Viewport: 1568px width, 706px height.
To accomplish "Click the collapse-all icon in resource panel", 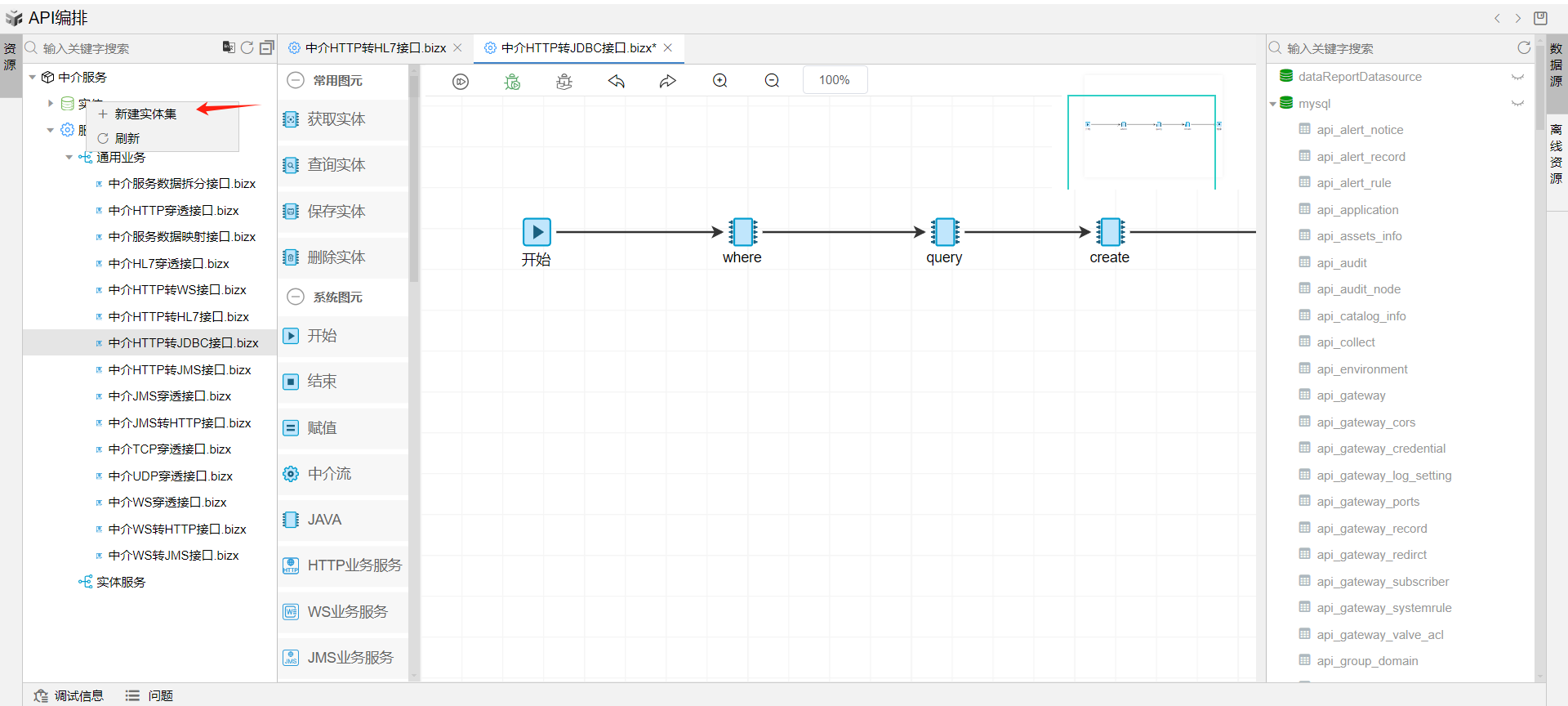I will click(x=267, y=48).
